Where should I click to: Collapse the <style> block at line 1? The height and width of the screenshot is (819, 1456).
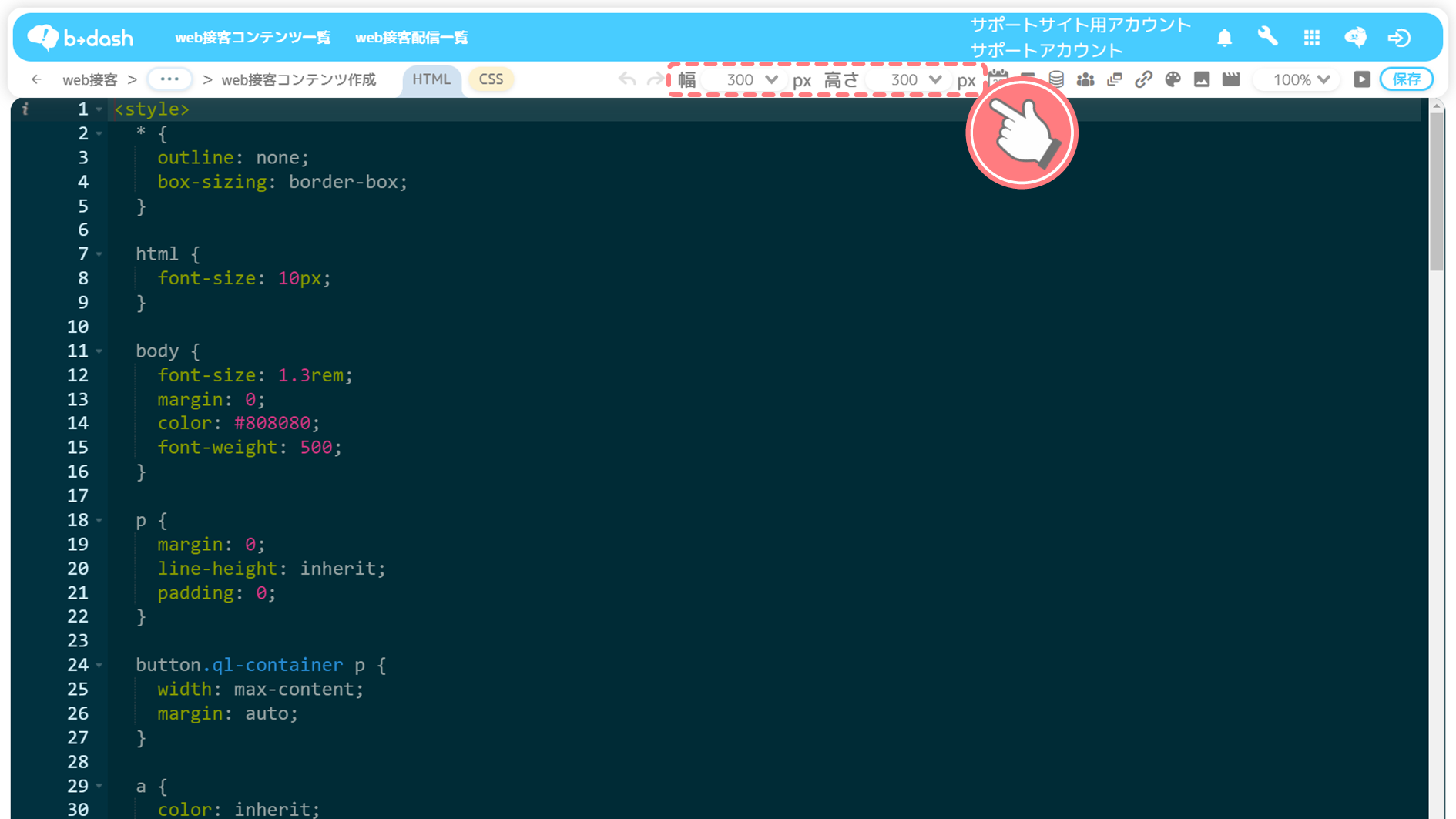point(99,110)
